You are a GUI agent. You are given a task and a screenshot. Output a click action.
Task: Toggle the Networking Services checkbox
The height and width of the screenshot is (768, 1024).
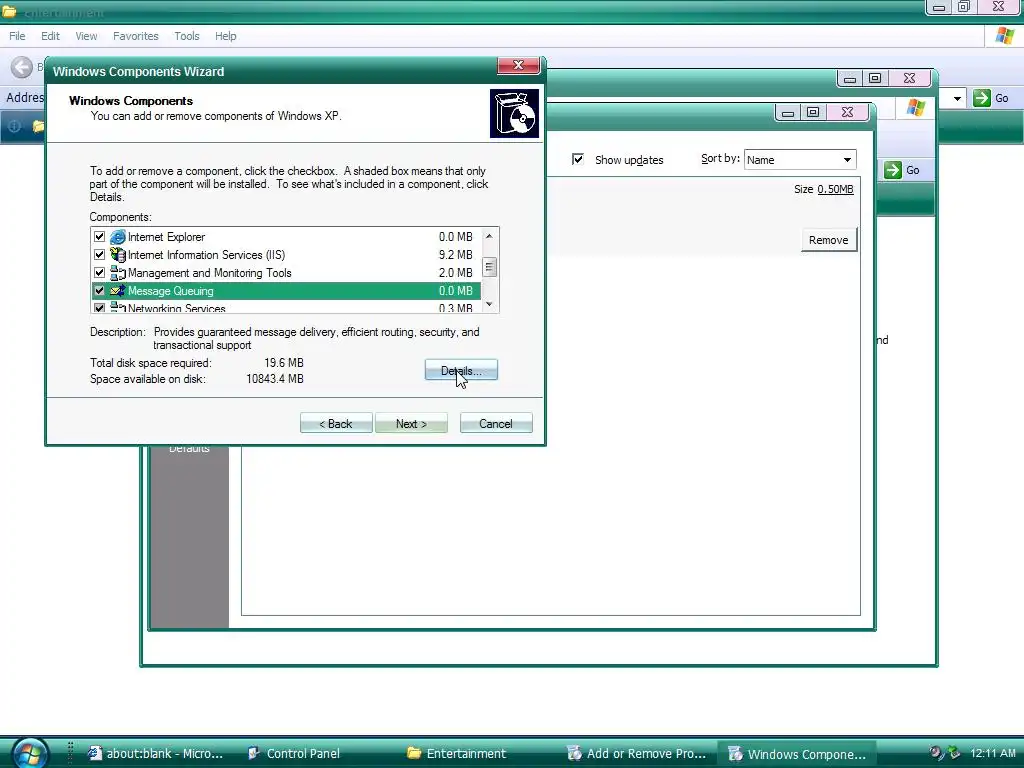pyautogui.click(x=99, y=308)
